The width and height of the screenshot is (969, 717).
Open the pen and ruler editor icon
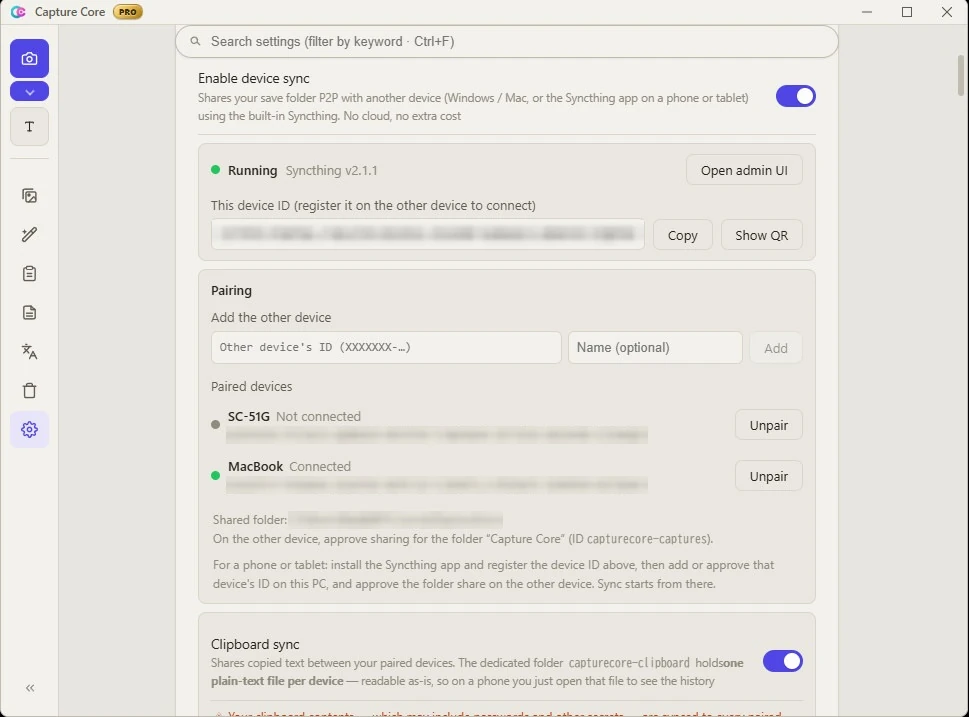[x=29, y=235]
